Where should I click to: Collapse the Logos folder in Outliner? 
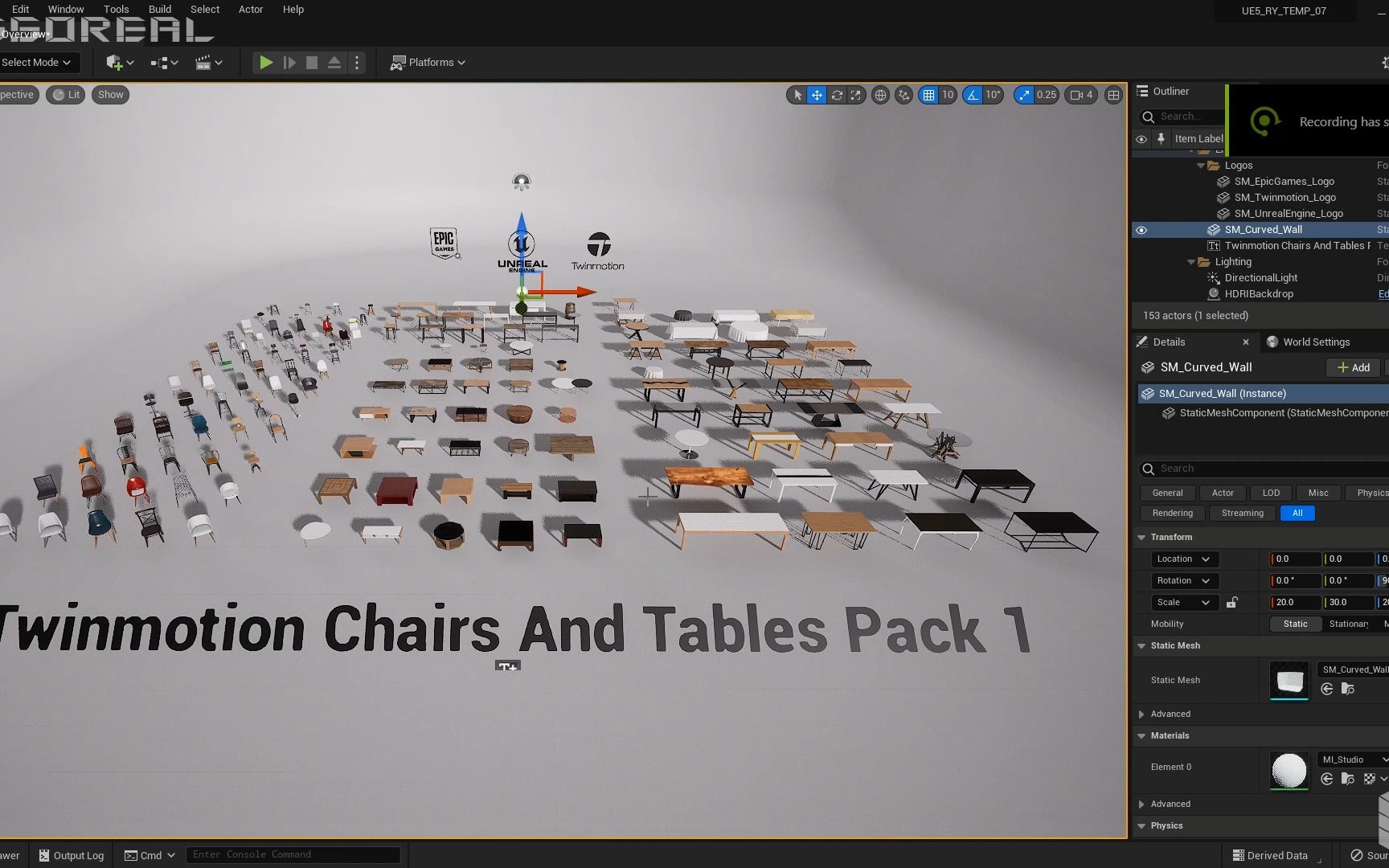[1201, 166]
